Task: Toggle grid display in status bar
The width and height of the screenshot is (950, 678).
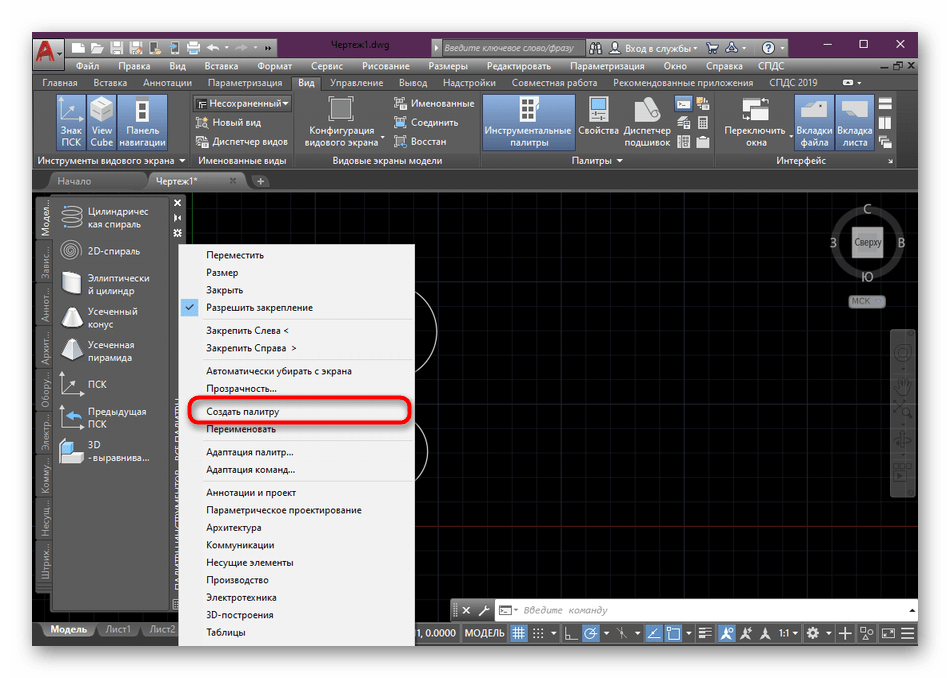Action: coord(519,633)
